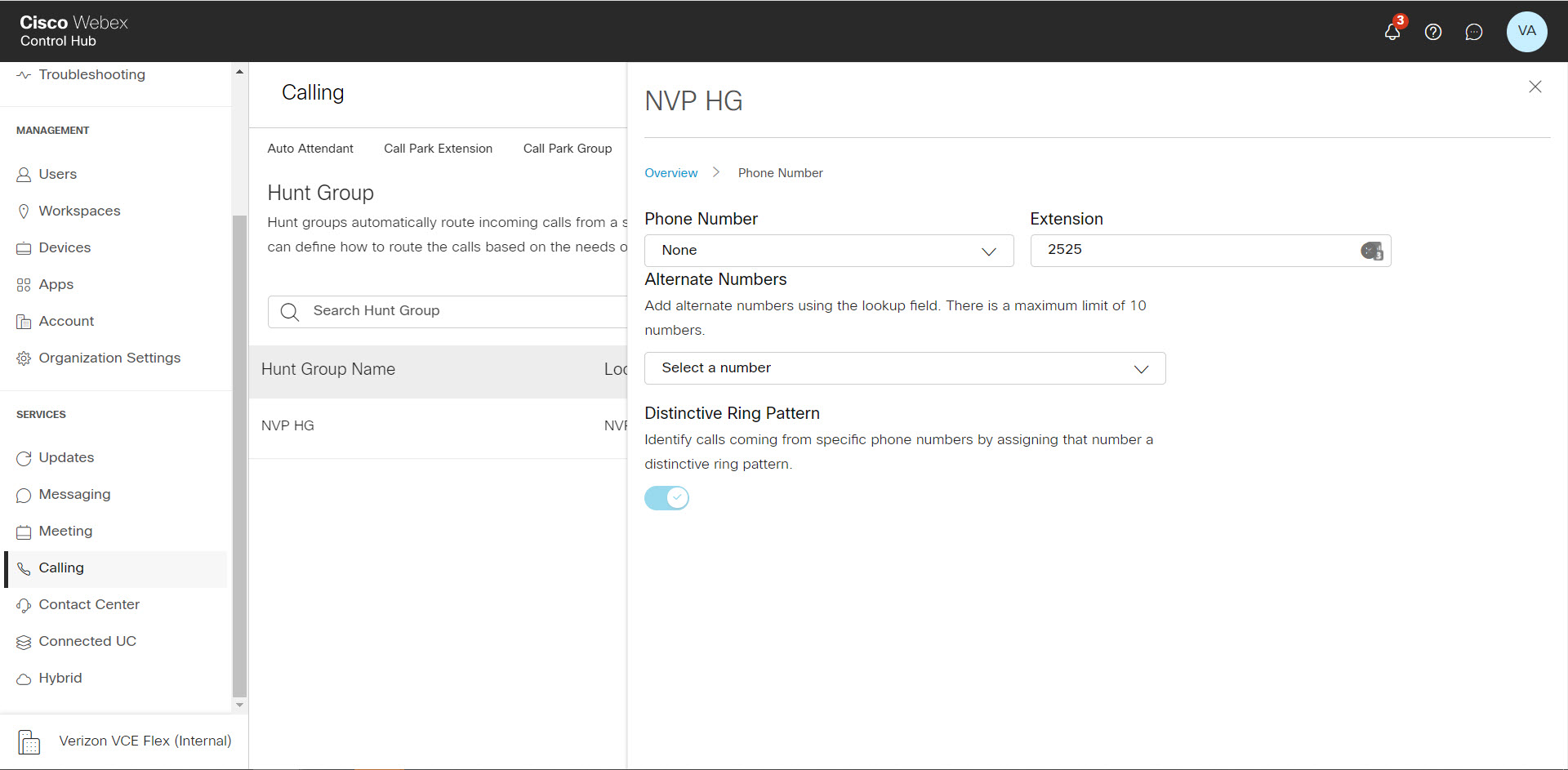
Task: Open the Messaging service
Action: [74, 494]
